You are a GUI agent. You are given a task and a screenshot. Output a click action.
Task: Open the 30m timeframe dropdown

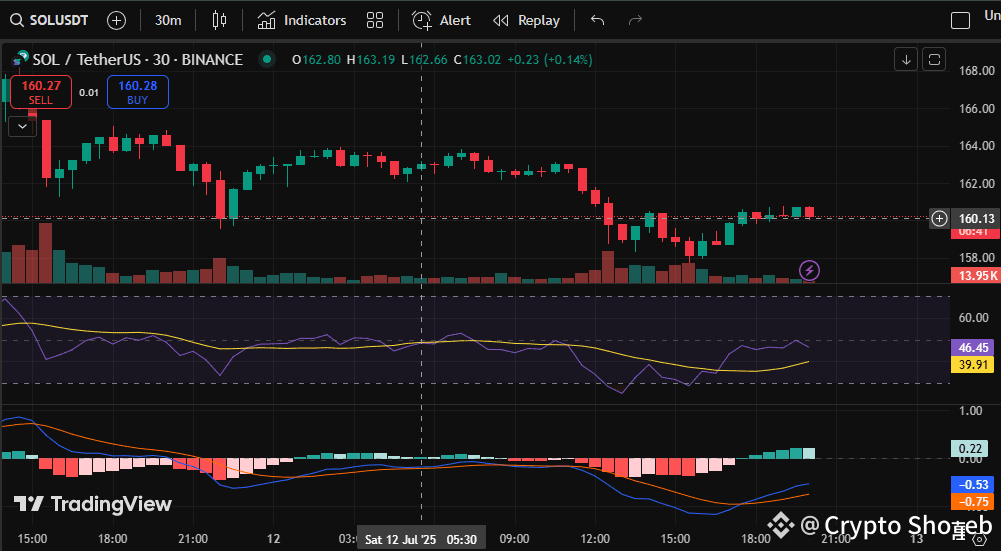(x=168, y=20)
